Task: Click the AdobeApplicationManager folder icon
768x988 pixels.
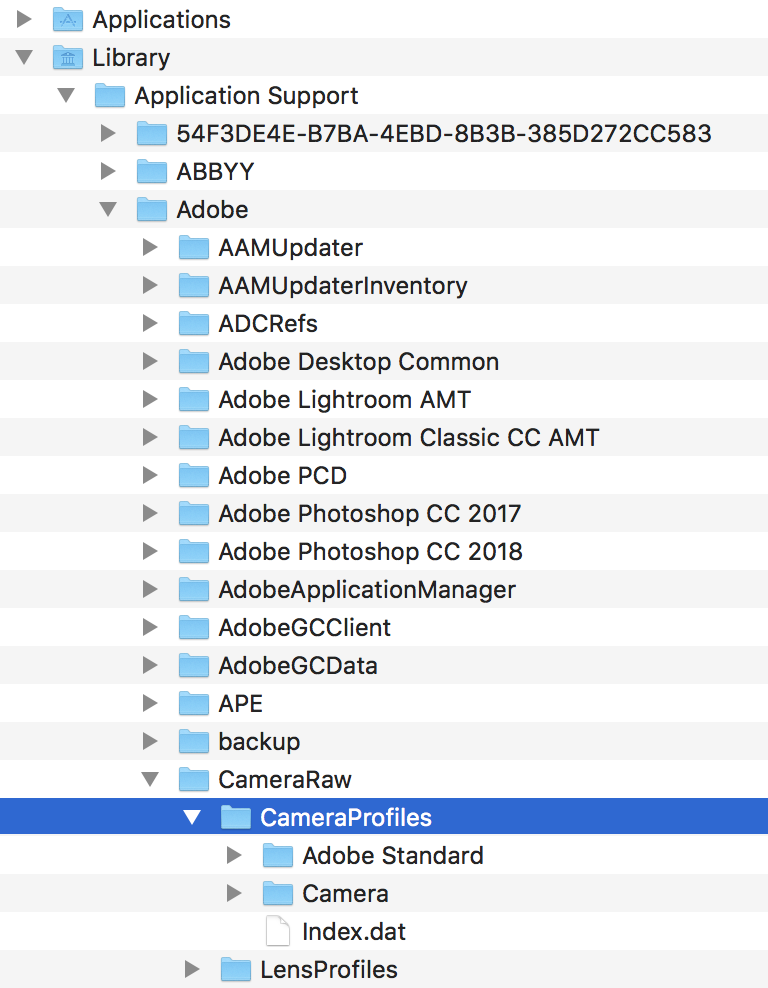Action: point(194,590)
